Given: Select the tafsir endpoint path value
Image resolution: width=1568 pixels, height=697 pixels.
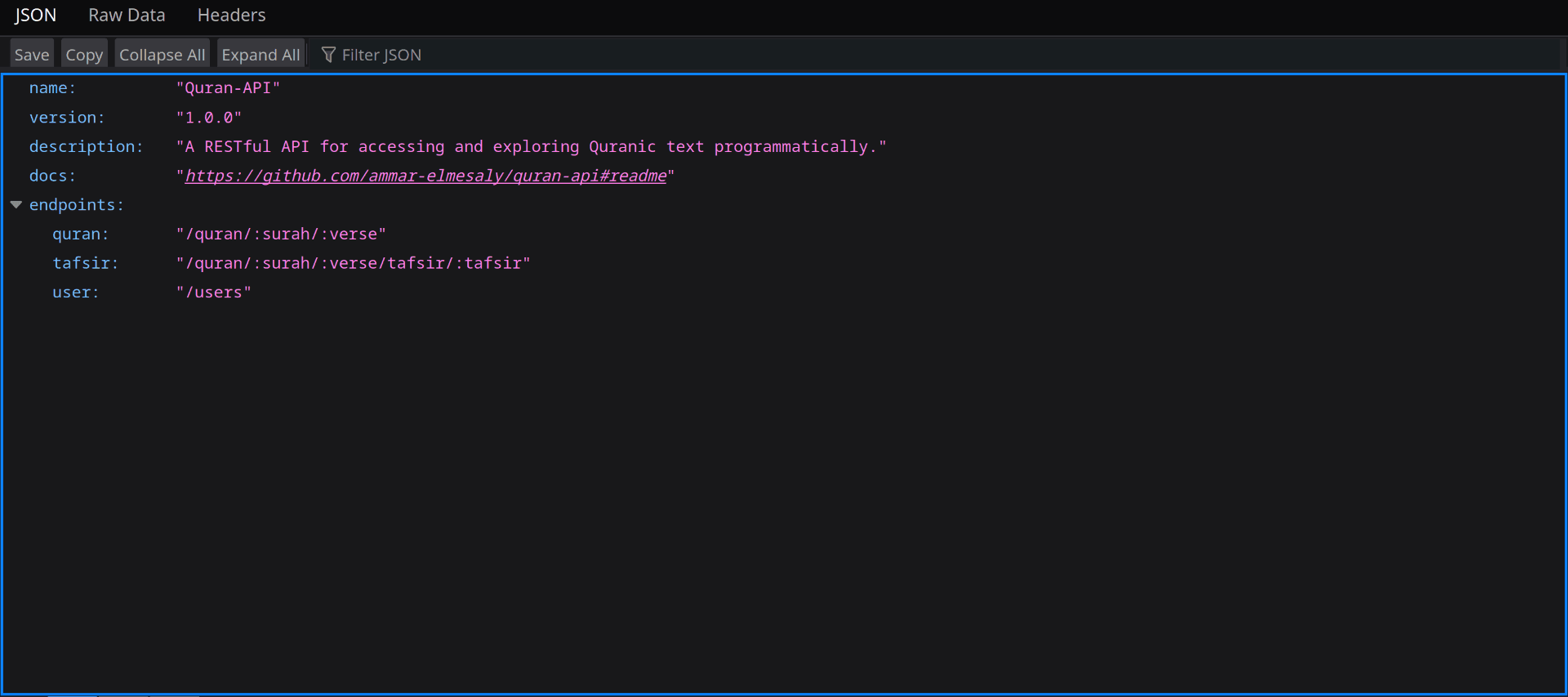Looking at the screenshot, I should click(x=353, y=263).
